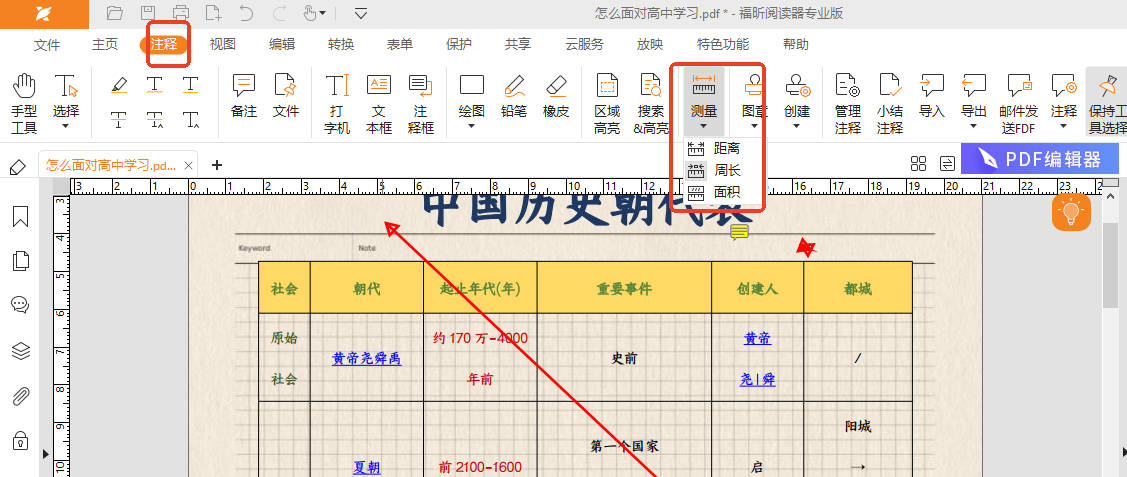
Task: Open a new tab with plus
Action: [x=216, y=165]
